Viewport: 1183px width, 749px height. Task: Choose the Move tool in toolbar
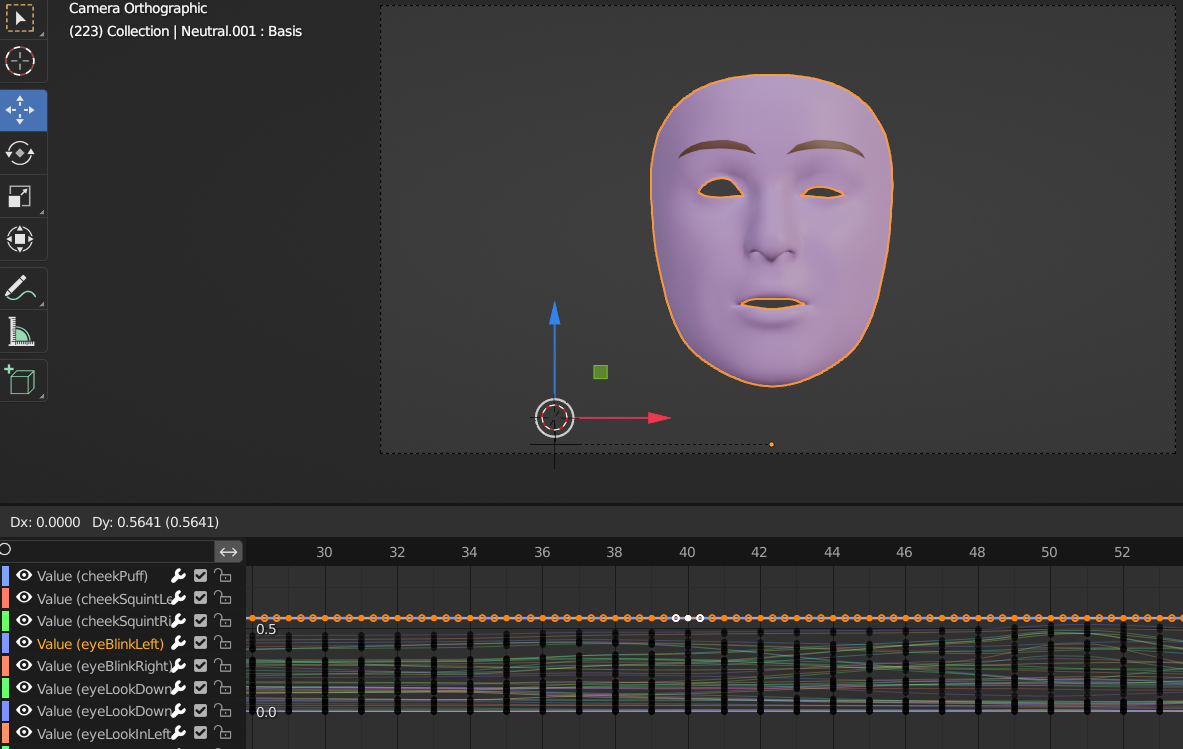click(20, 110)
